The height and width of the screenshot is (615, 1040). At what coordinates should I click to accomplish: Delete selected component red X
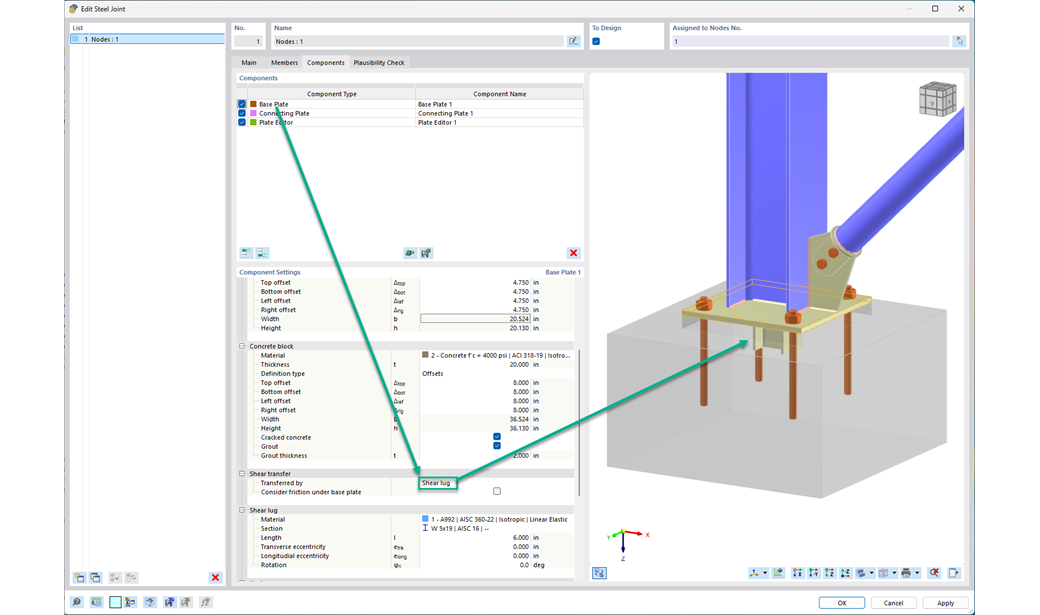574,253
